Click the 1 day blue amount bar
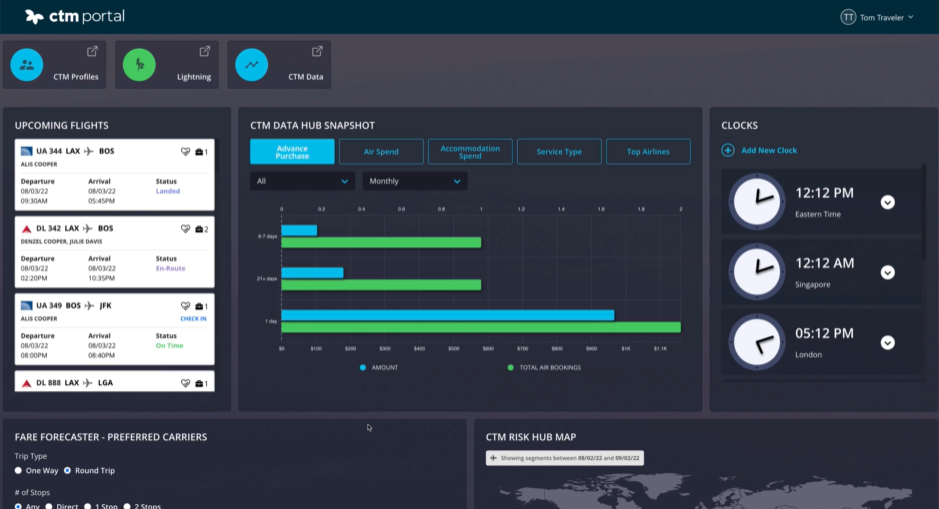Image resolution: width=939 pixels, height=509 pixels. (448, 315)
